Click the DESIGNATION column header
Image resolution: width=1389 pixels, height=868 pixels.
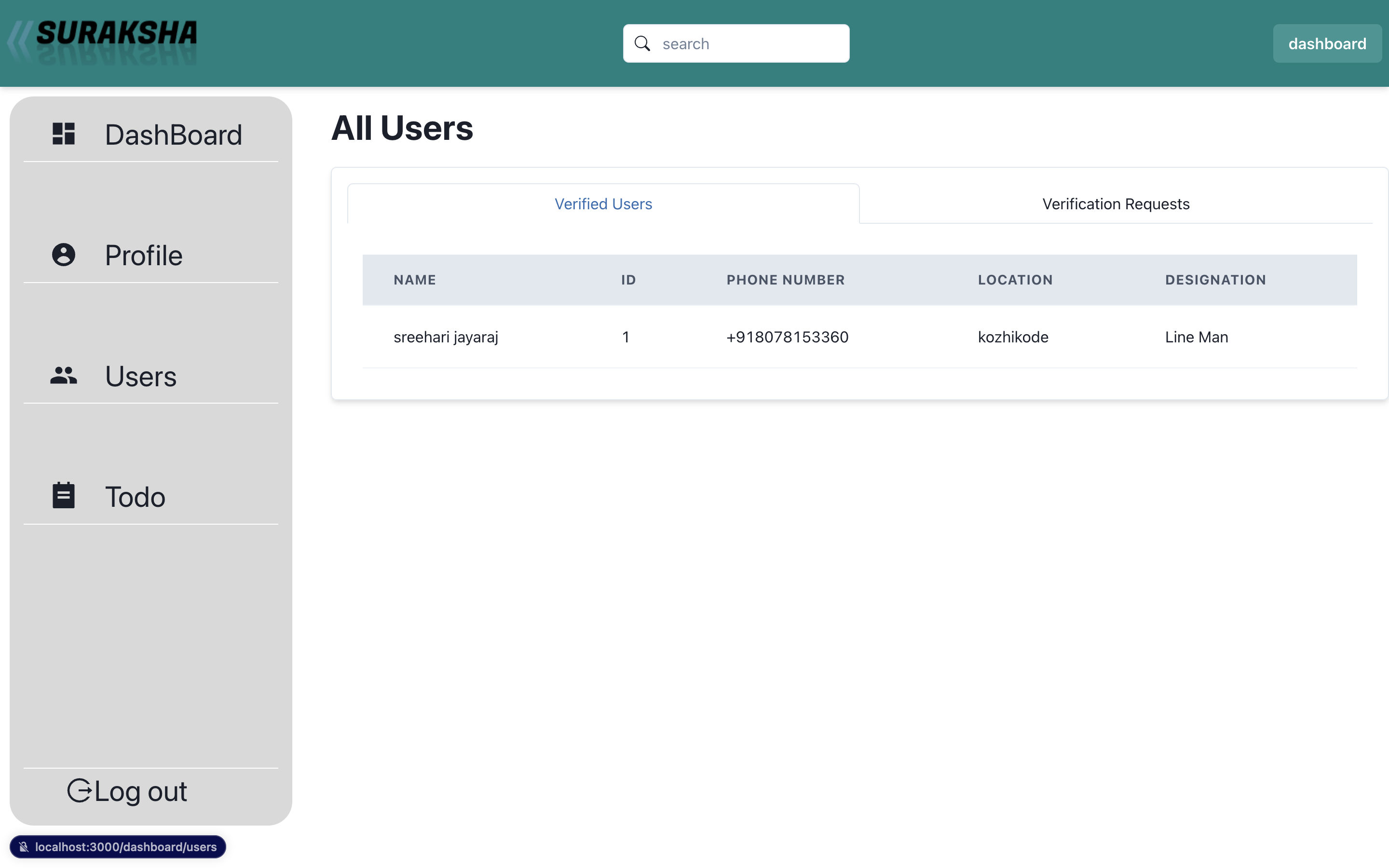click(x=1215, y=280)
